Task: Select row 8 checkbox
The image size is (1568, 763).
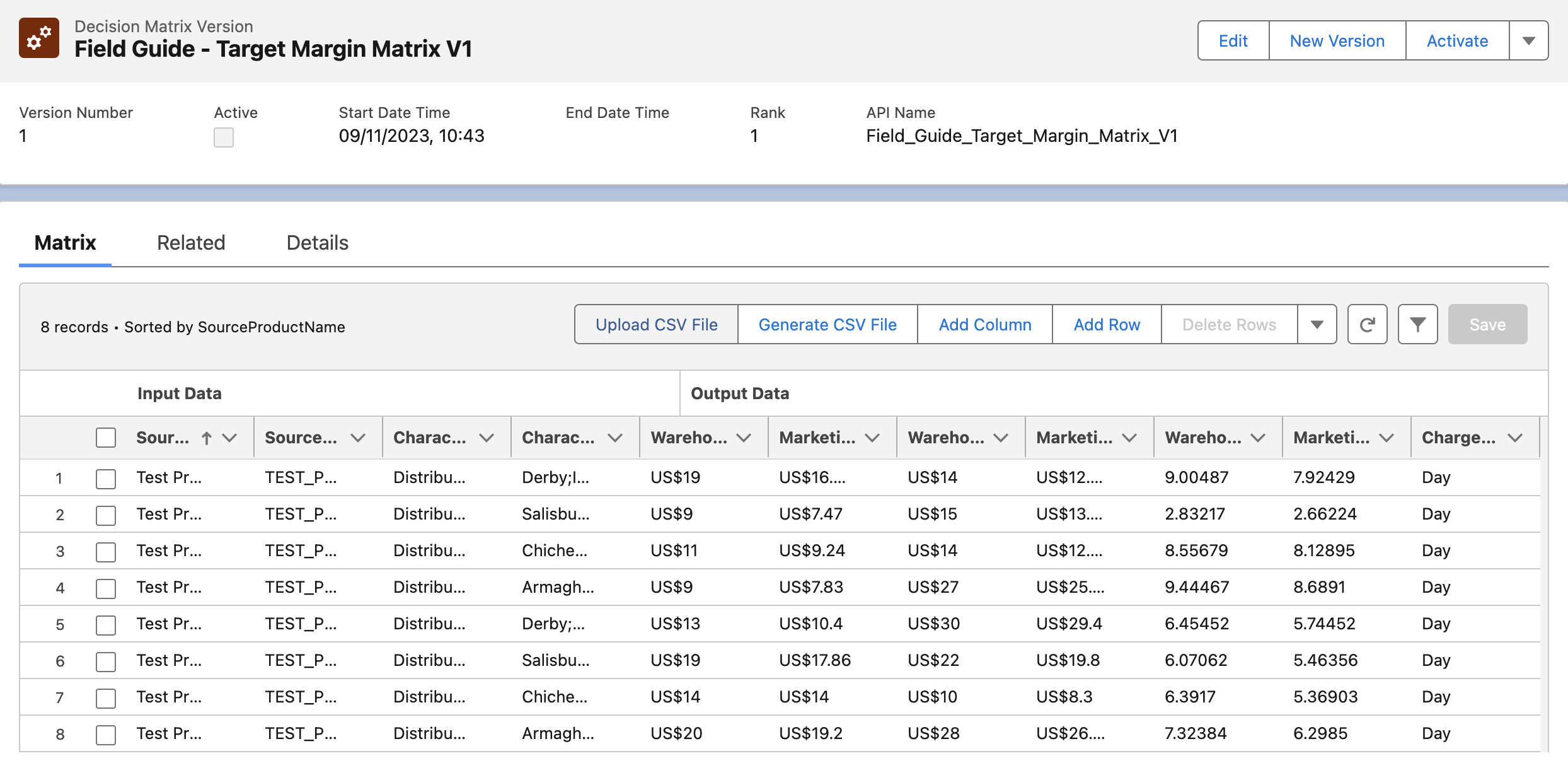Action: (106, 735)
